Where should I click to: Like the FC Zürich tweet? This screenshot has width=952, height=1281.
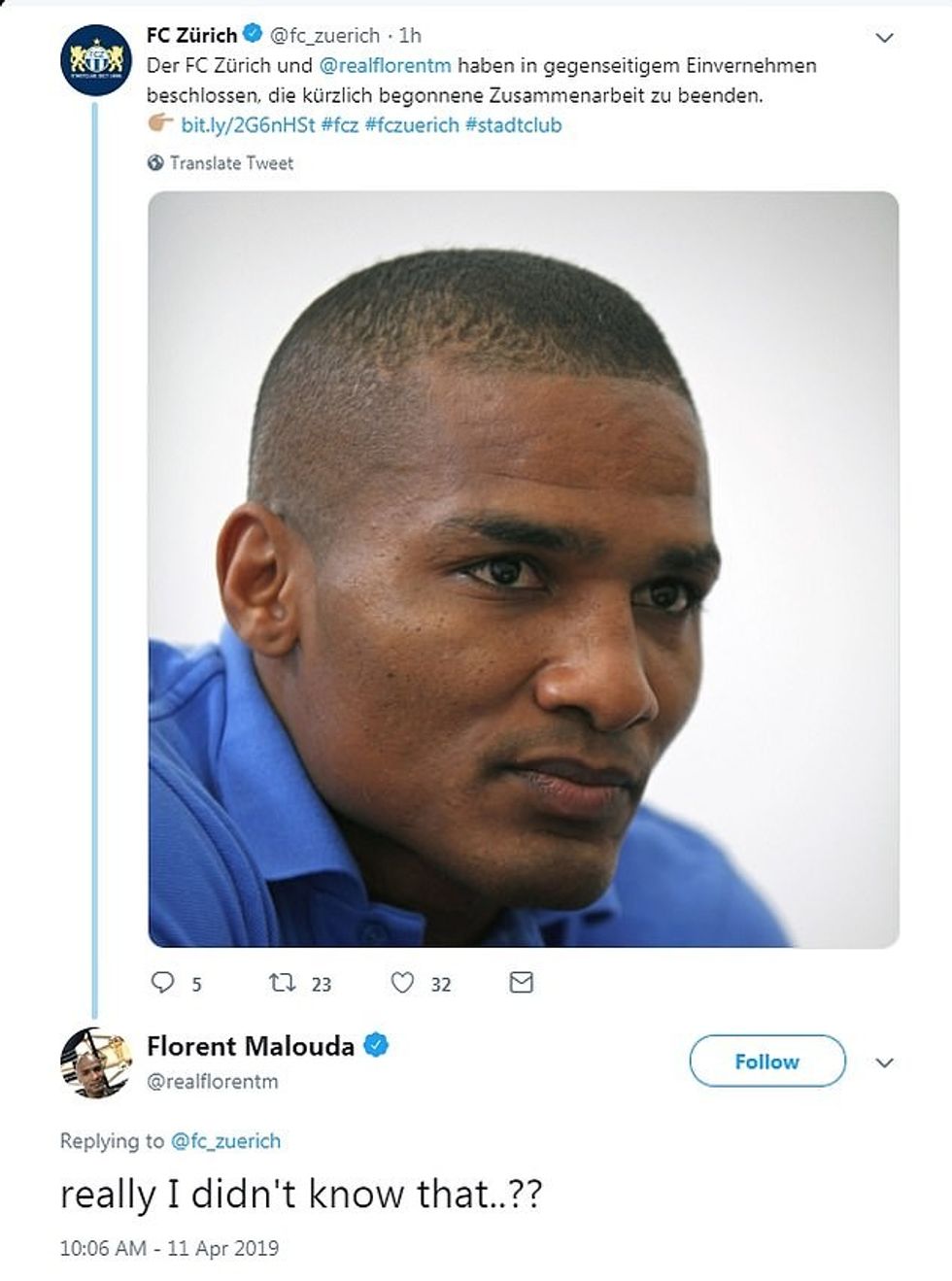coord(402,983)
